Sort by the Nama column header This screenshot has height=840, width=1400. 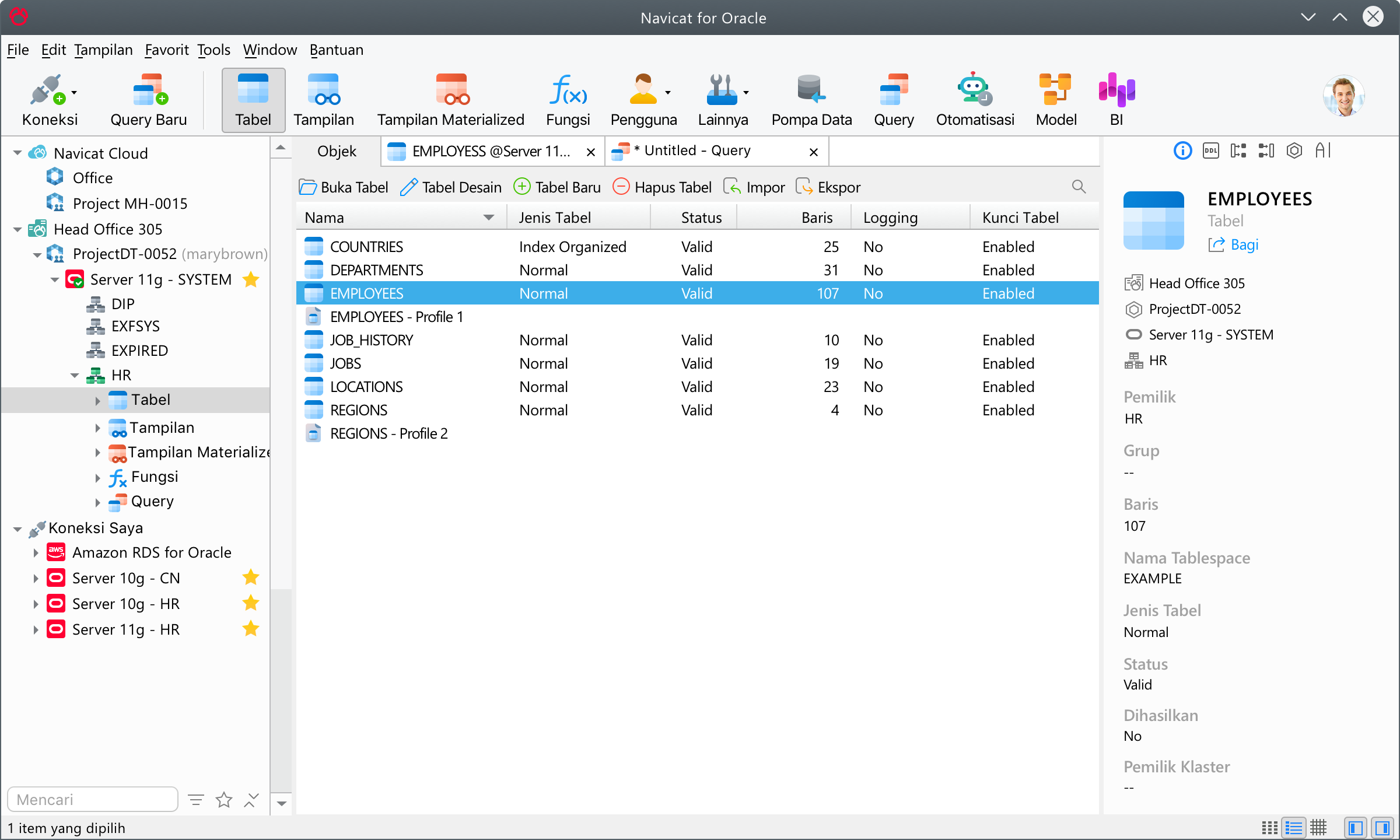401,218
